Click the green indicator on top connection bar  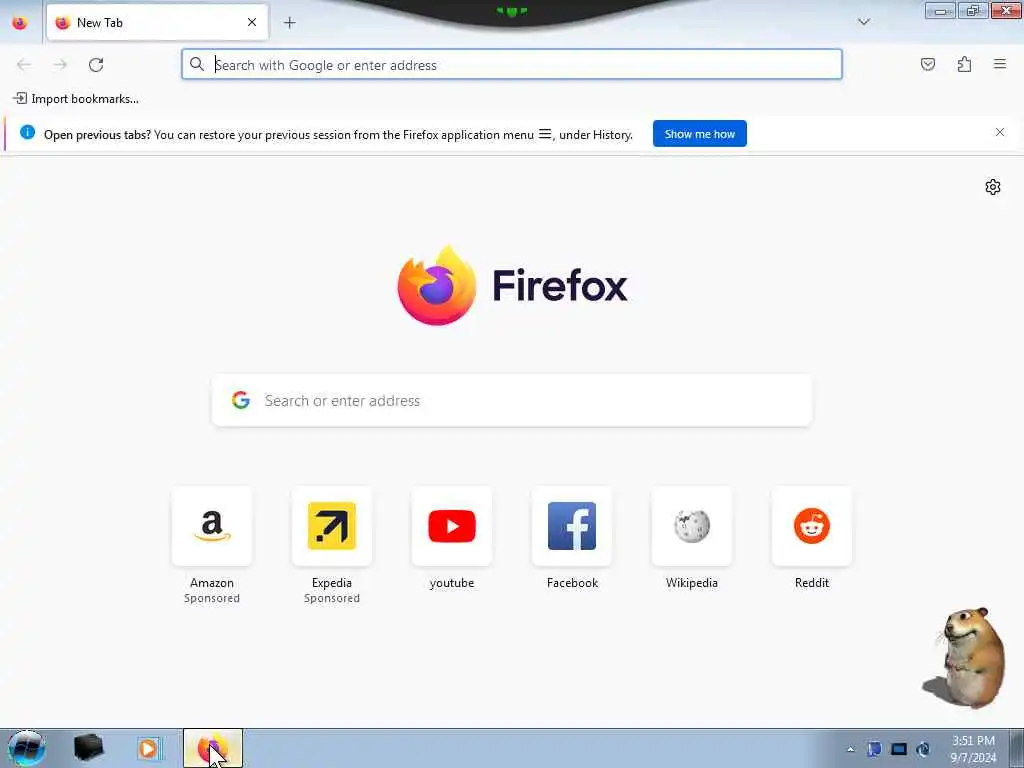coord(512,11)
